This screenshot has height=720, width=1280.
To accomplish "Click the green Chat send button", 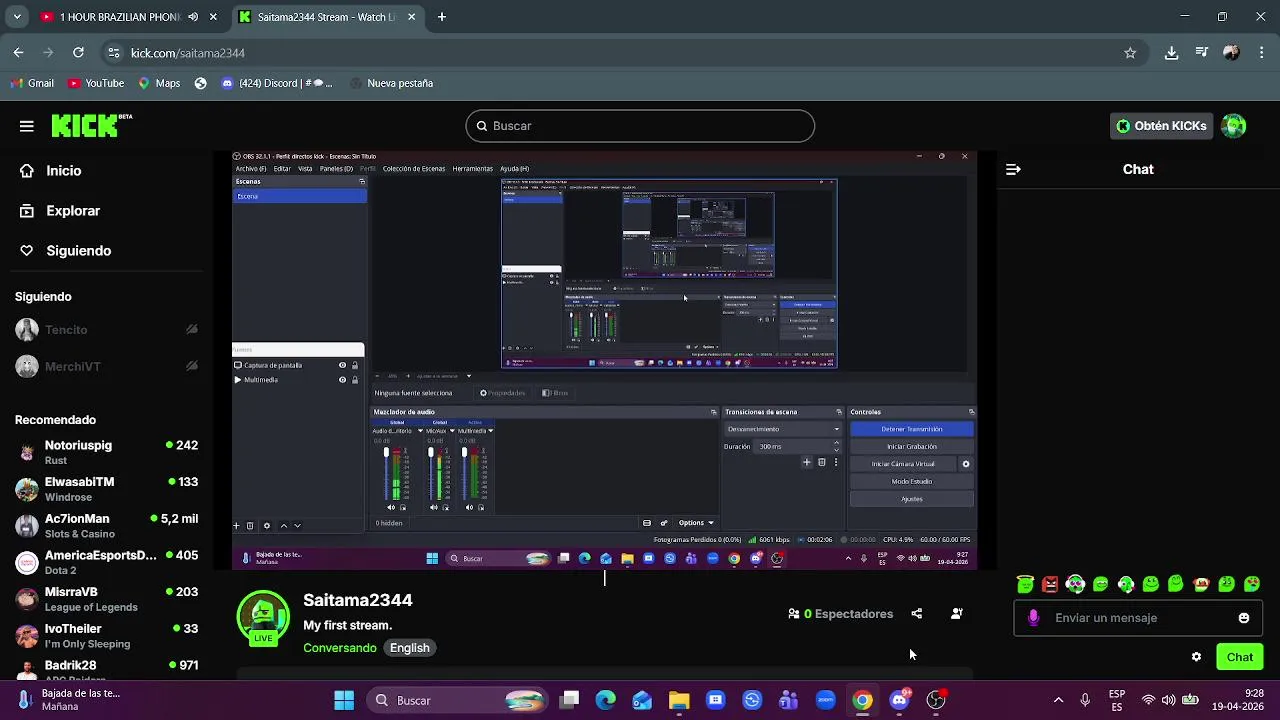I will 1239,657.
